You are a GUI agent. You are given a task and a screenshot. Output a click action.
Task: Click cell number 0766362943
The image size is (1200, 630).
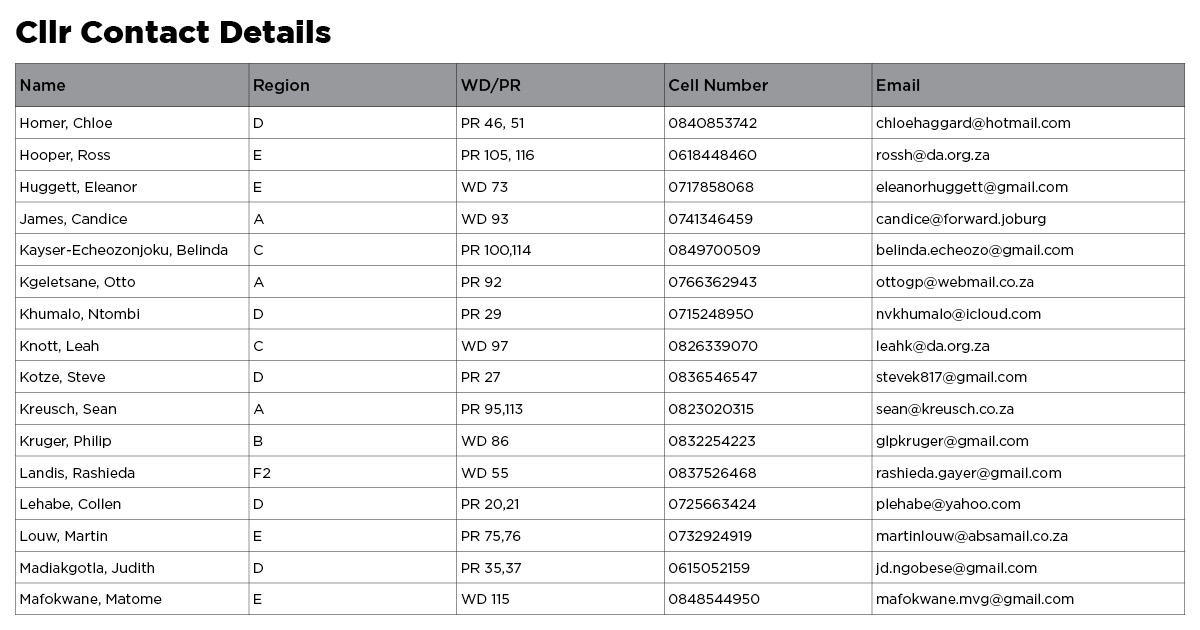(x=712, y=282)
